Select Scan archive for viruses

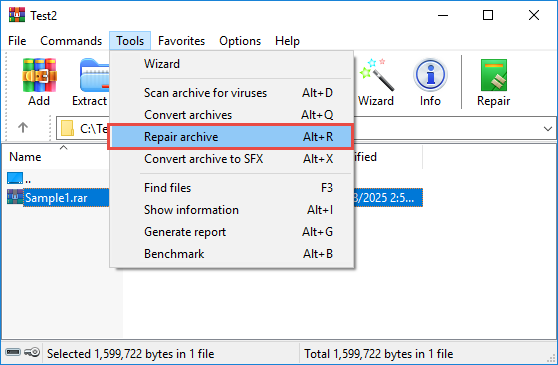point(232,93)
